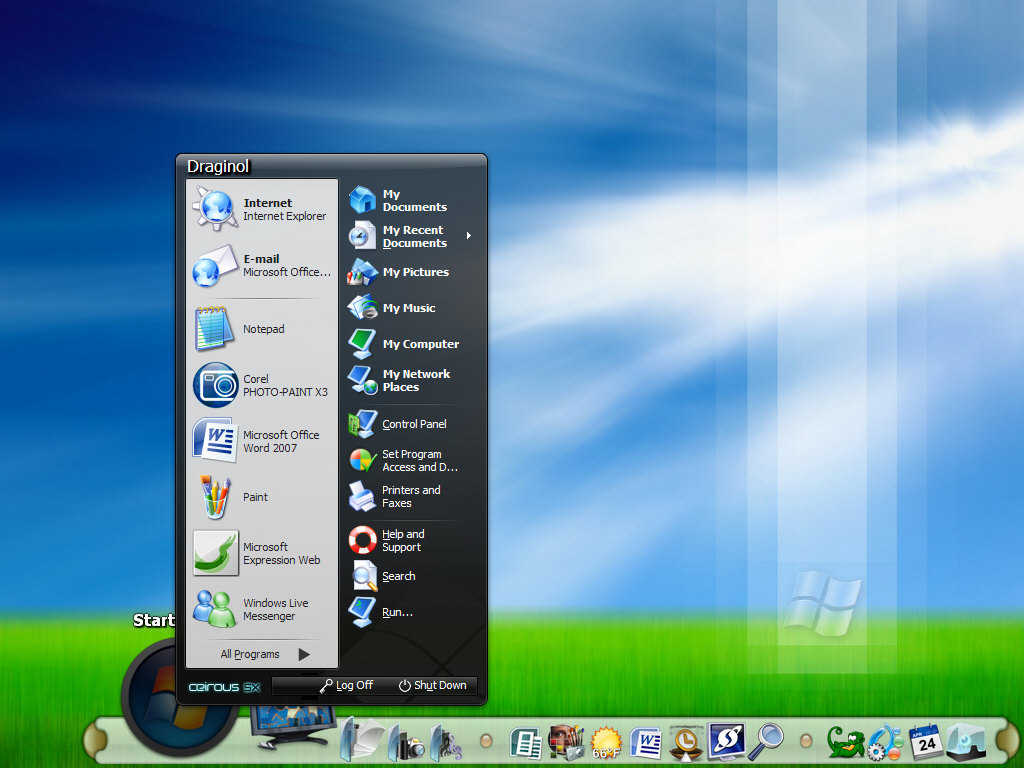Open Help and Support
This screenshot has width=1024, height=768.
[411, 541]
